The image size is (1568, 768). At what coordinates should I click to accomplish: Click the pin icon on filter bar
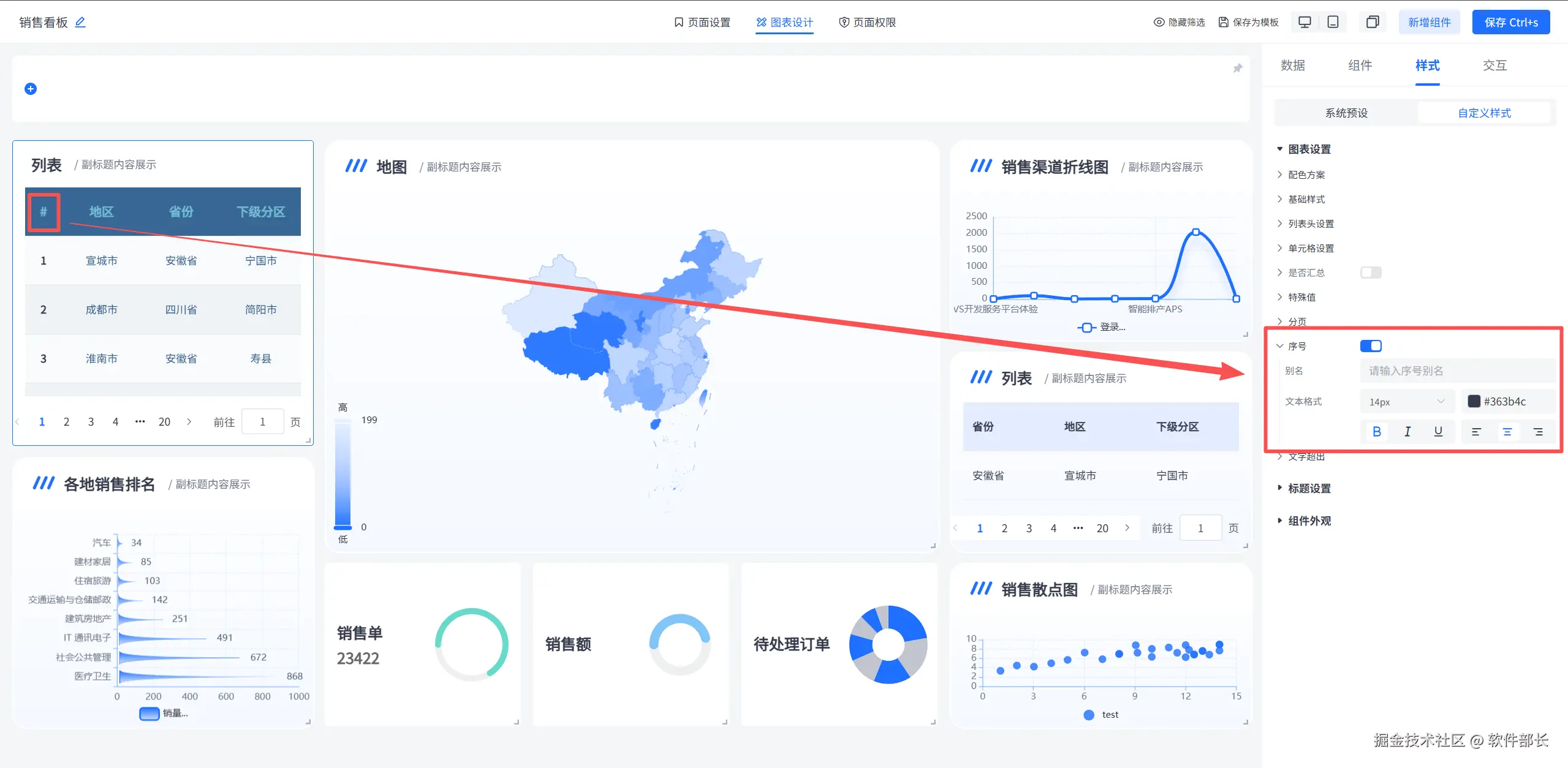pos(1237,68)
